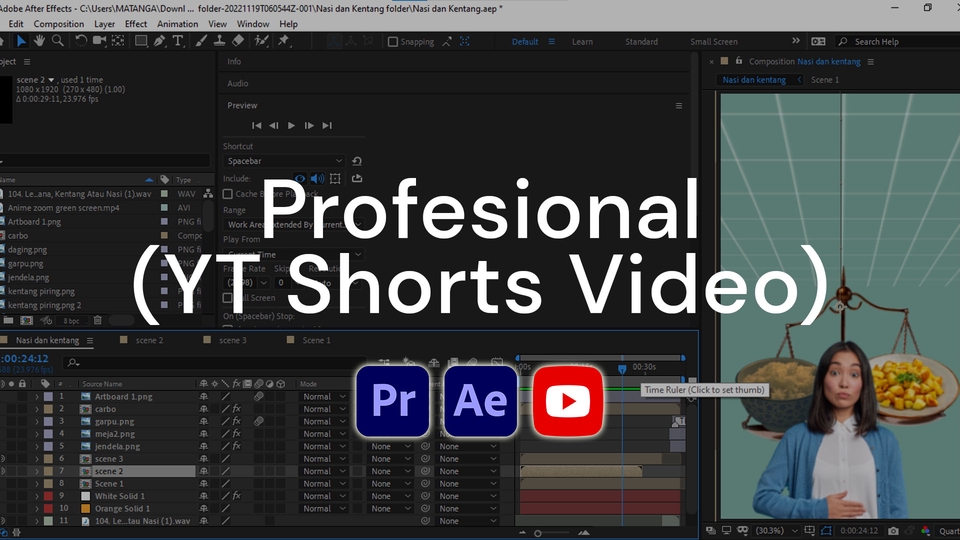Switch to Small Screen workspace
This screenshot has height=540, width=960.
(714, 42)
